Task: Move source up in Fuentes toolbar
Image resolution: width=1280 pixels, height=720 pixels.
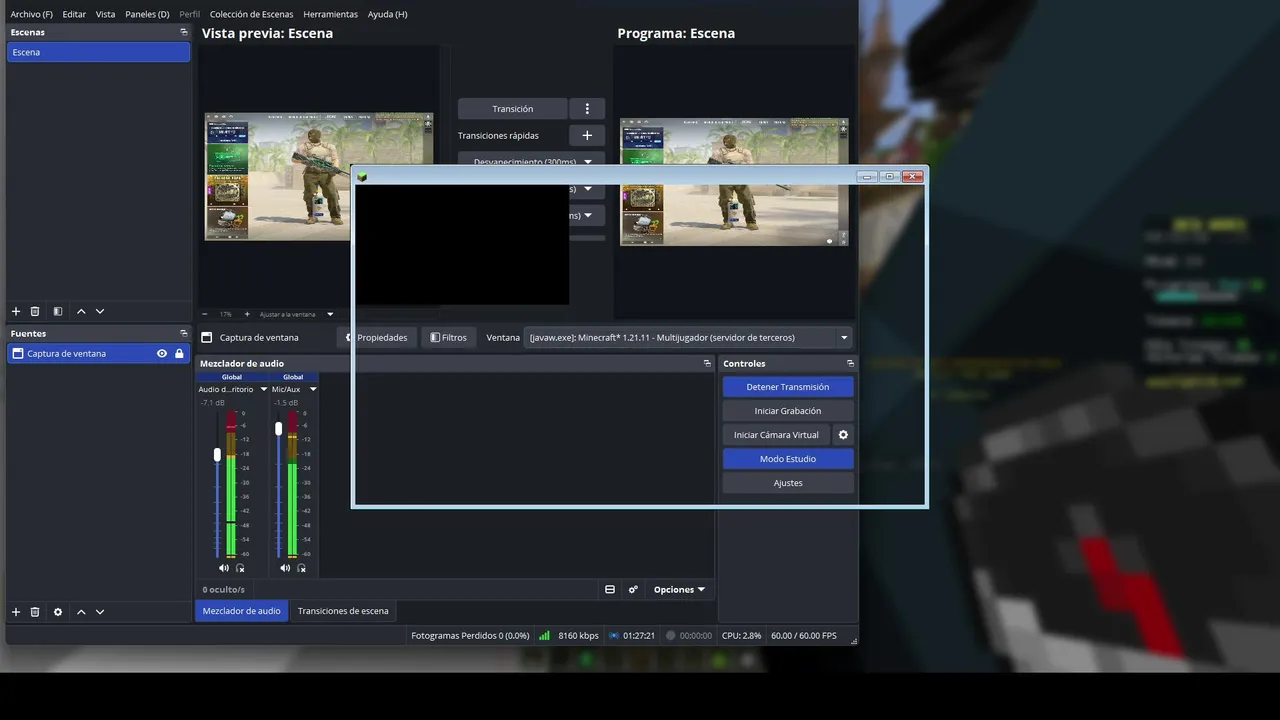Action: [x=81, y=612]
